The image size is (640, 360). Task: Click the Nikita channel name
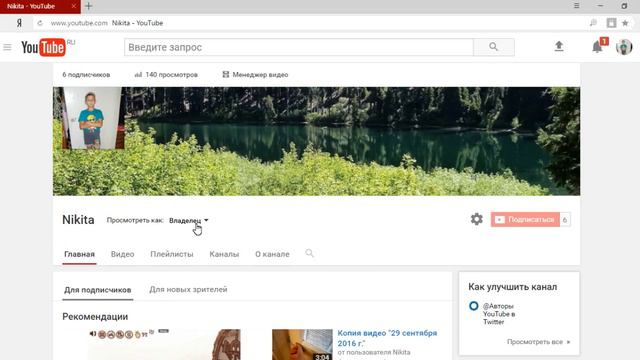coord(78,220)
